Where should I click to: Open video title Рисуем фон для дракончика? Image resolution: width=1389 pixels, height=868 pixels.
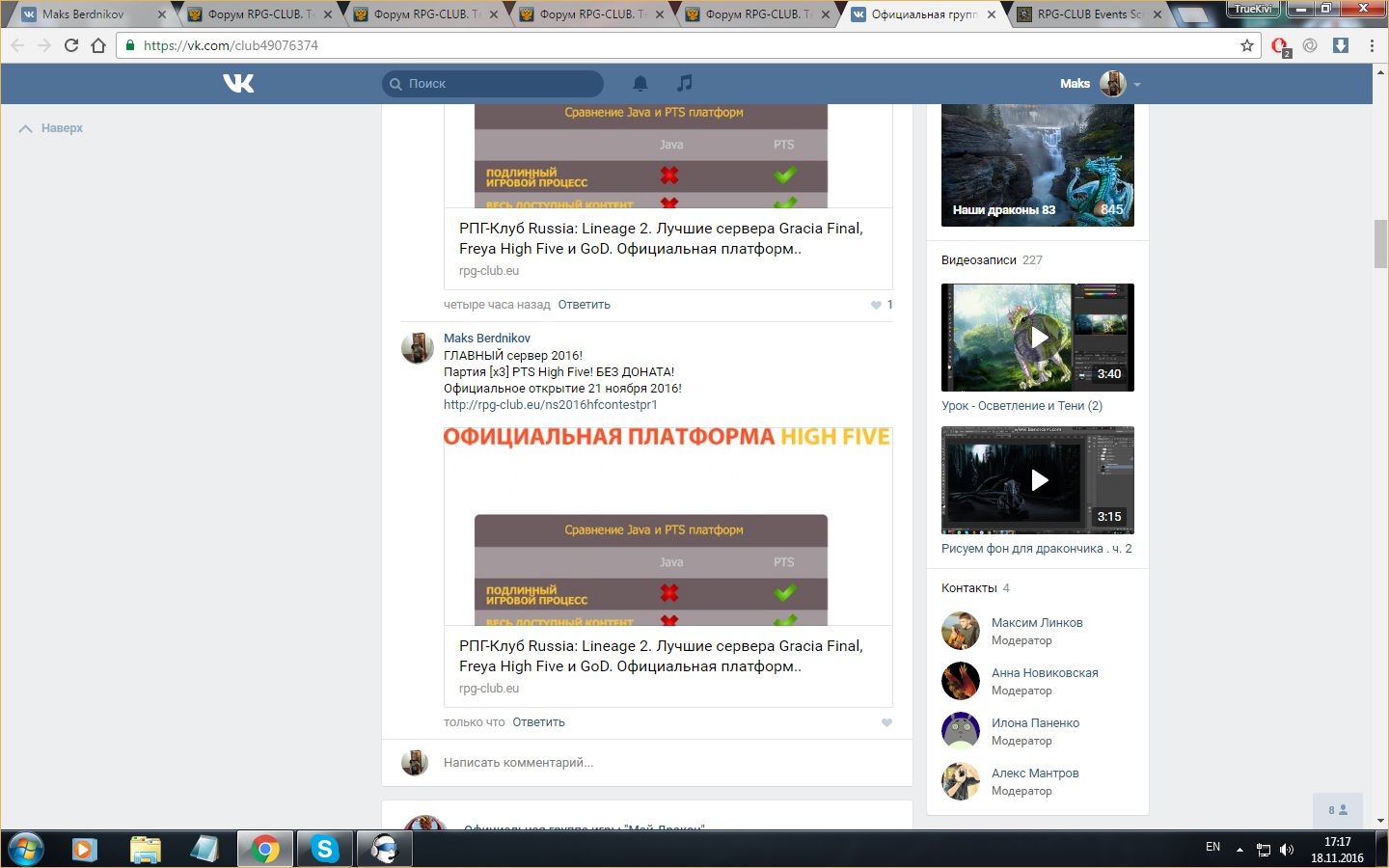point(1037,549)
